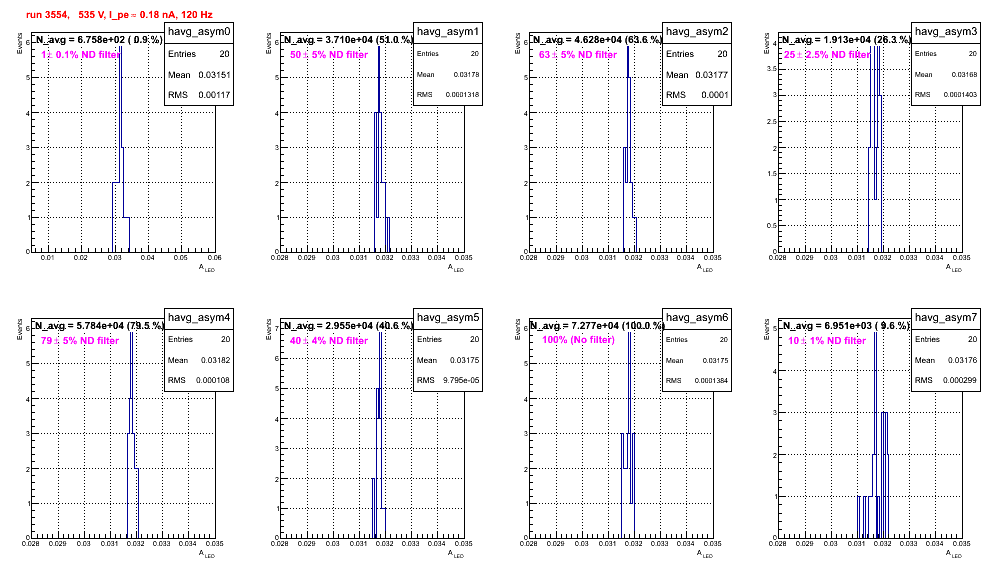Select the havg_asym7 stats box title
This screenshot has height=572, width=996.
pyautogui.click(x=946, y=317)
